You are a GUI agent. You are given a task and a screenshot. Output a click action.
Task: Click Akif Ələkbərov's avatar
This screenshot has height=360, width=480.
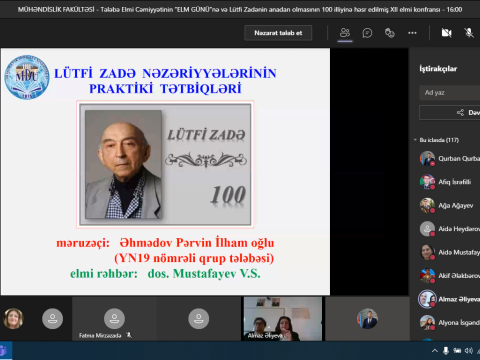coord(427,275)
